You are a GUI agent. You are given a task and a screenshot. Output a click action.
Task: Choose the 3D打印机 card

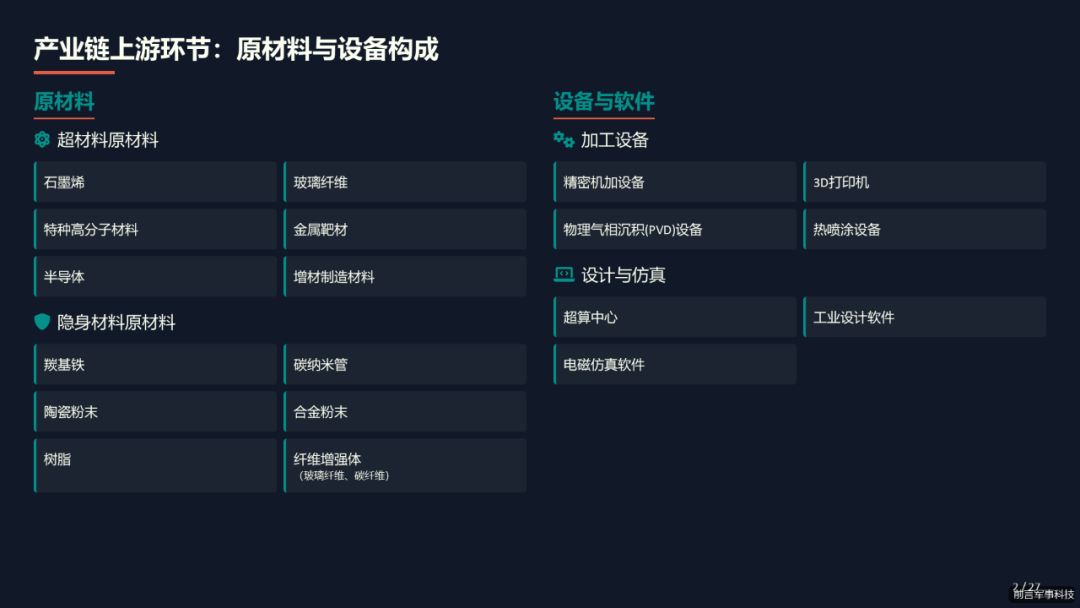(x=925, y=182)
